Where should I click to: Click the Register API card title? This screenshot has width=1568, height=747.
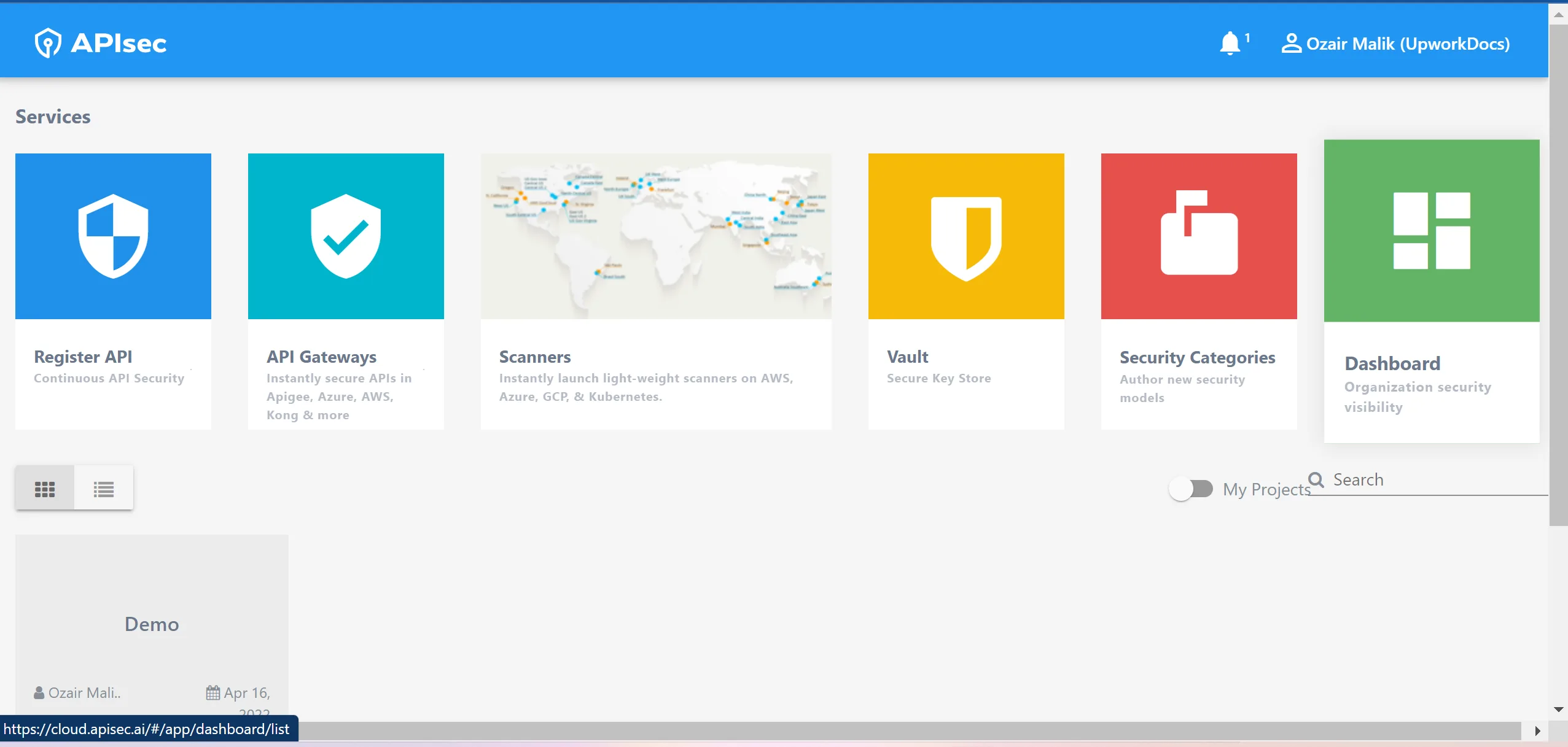pos(84,357)
